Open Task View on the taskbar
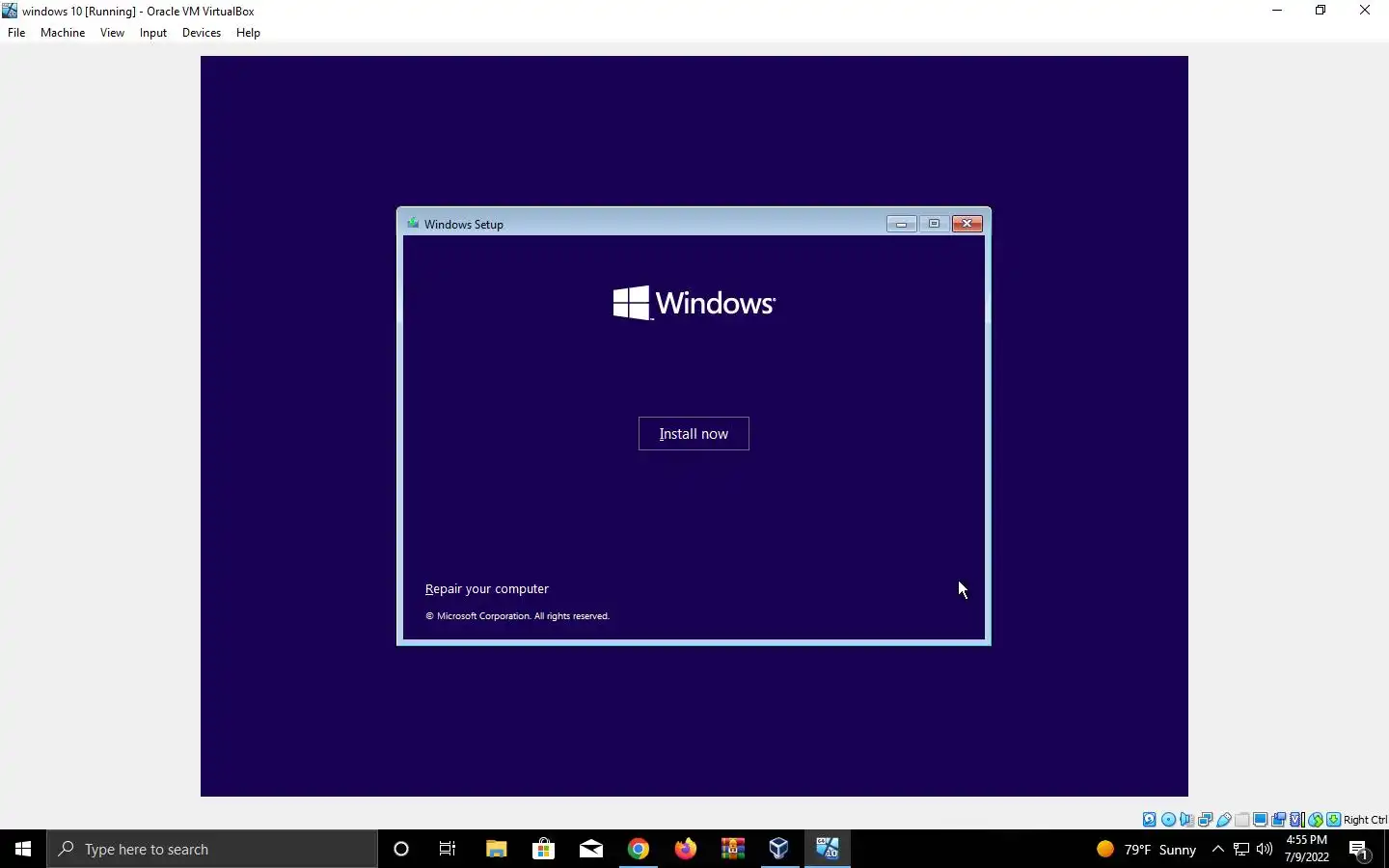The width and height of the screenshot is (1389, 868). 448,849
